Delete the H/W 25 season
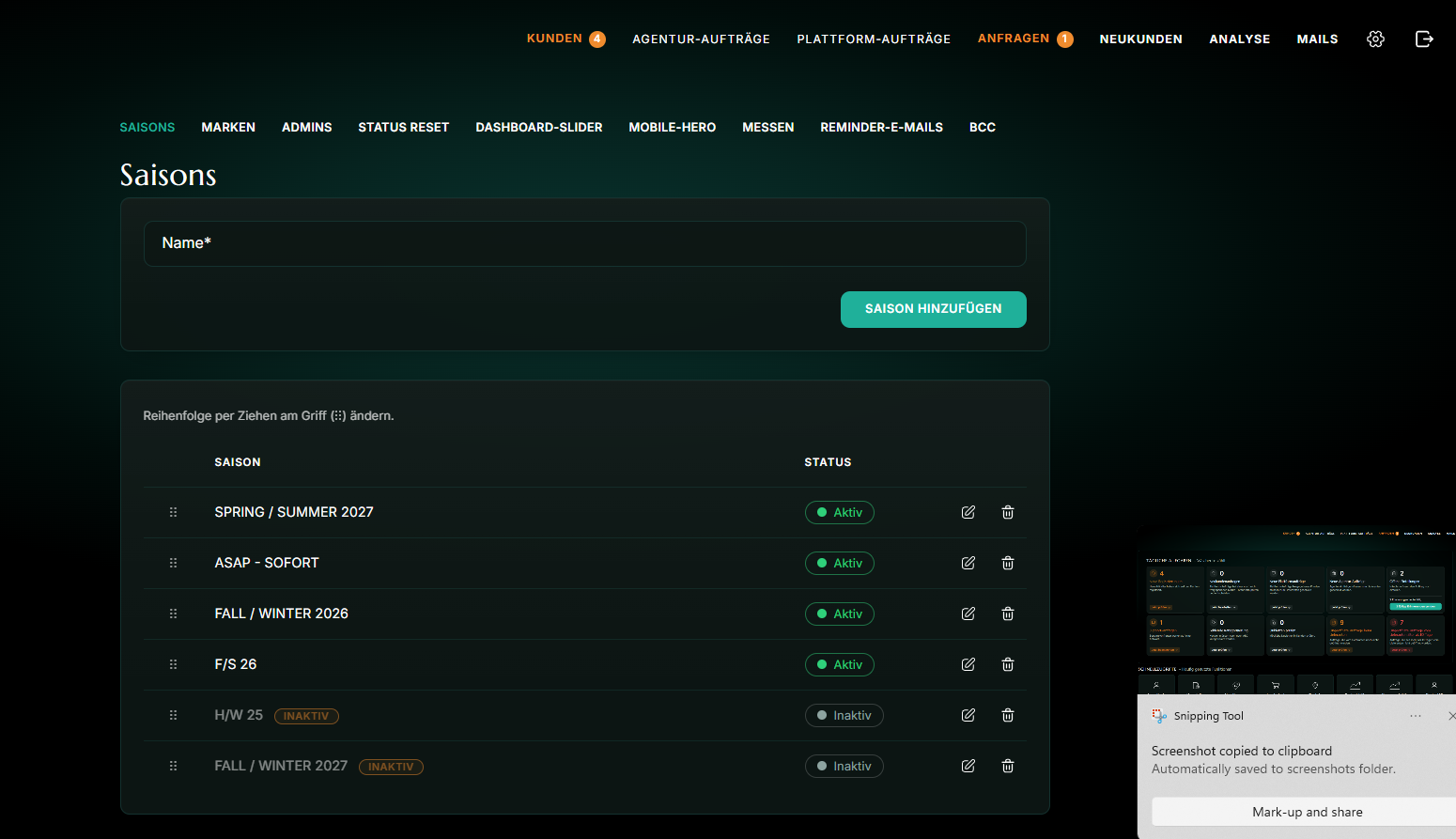 point(1008,715)
